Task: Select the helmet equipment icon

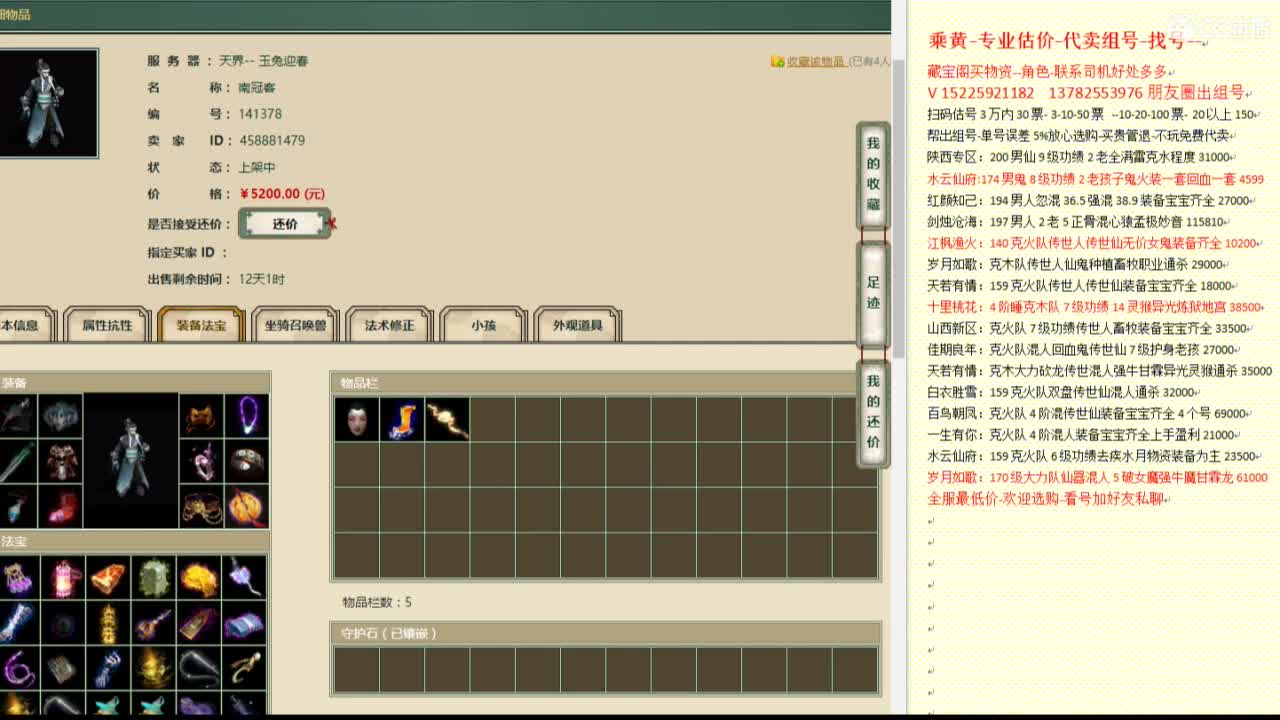Action: [61, 415]
